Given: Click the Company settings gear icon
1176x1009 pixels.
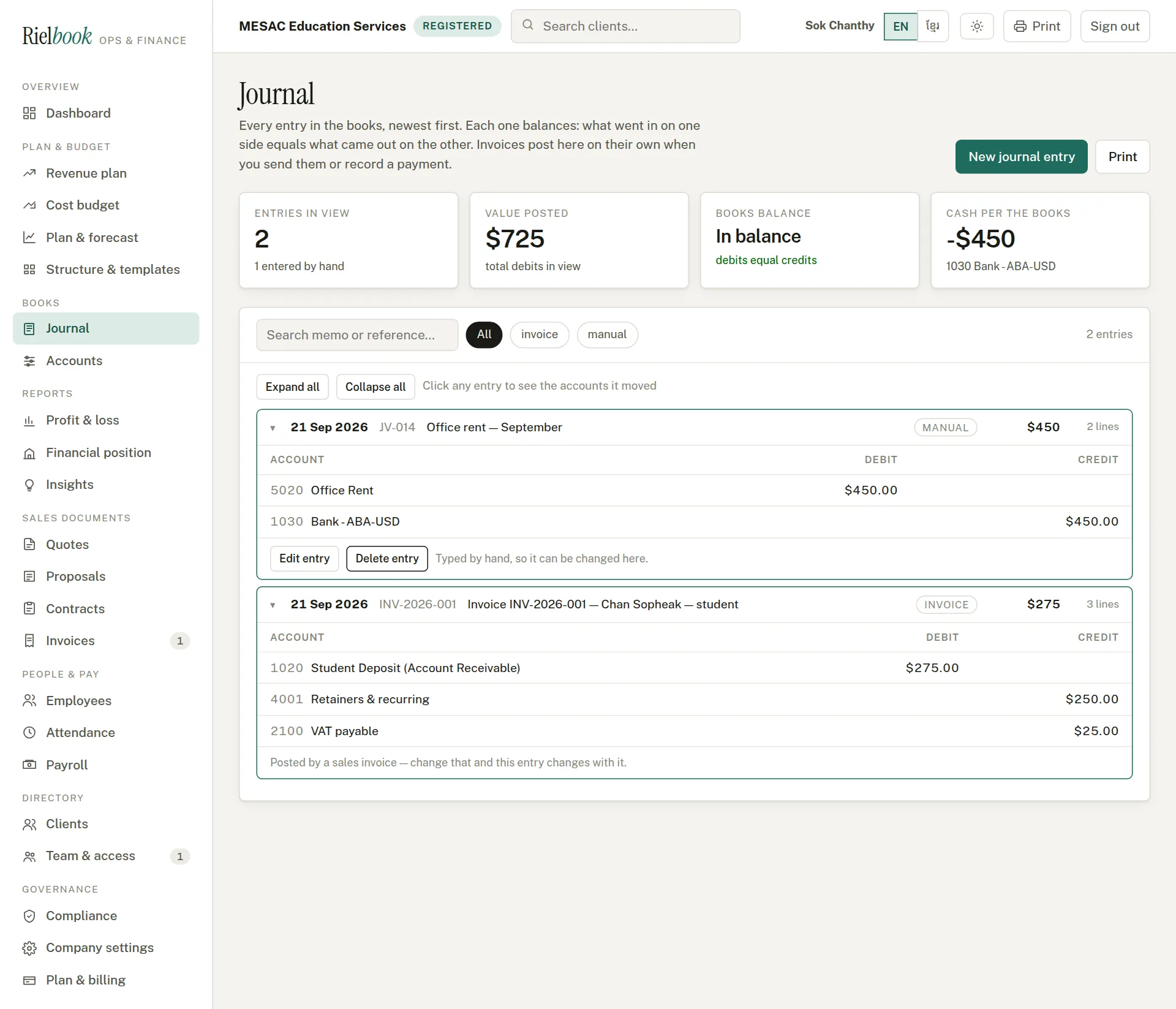Looking at the screenshot, I should tap(29, 948).
